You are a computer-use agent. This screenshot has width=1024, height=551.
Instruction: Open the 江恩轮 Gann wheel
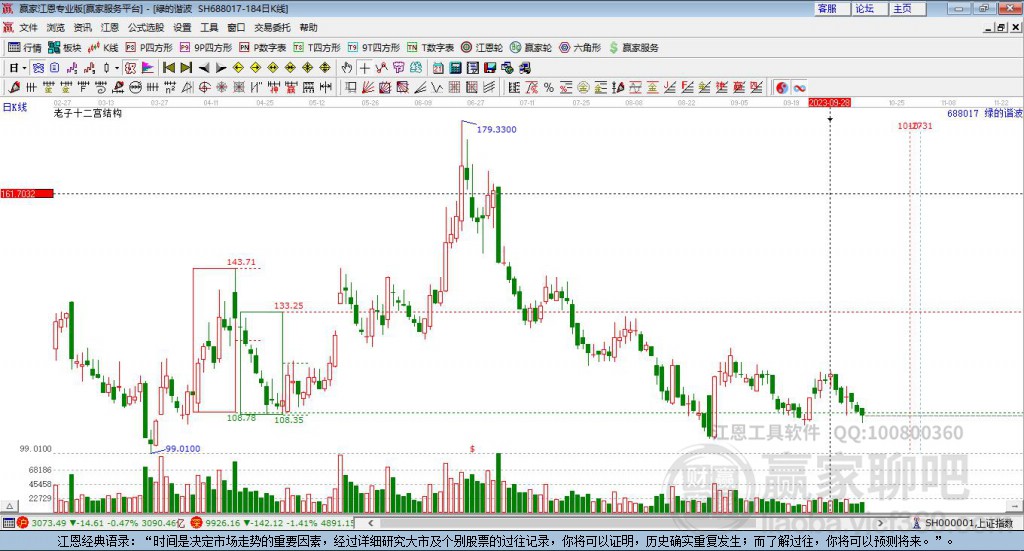[482, 48]
